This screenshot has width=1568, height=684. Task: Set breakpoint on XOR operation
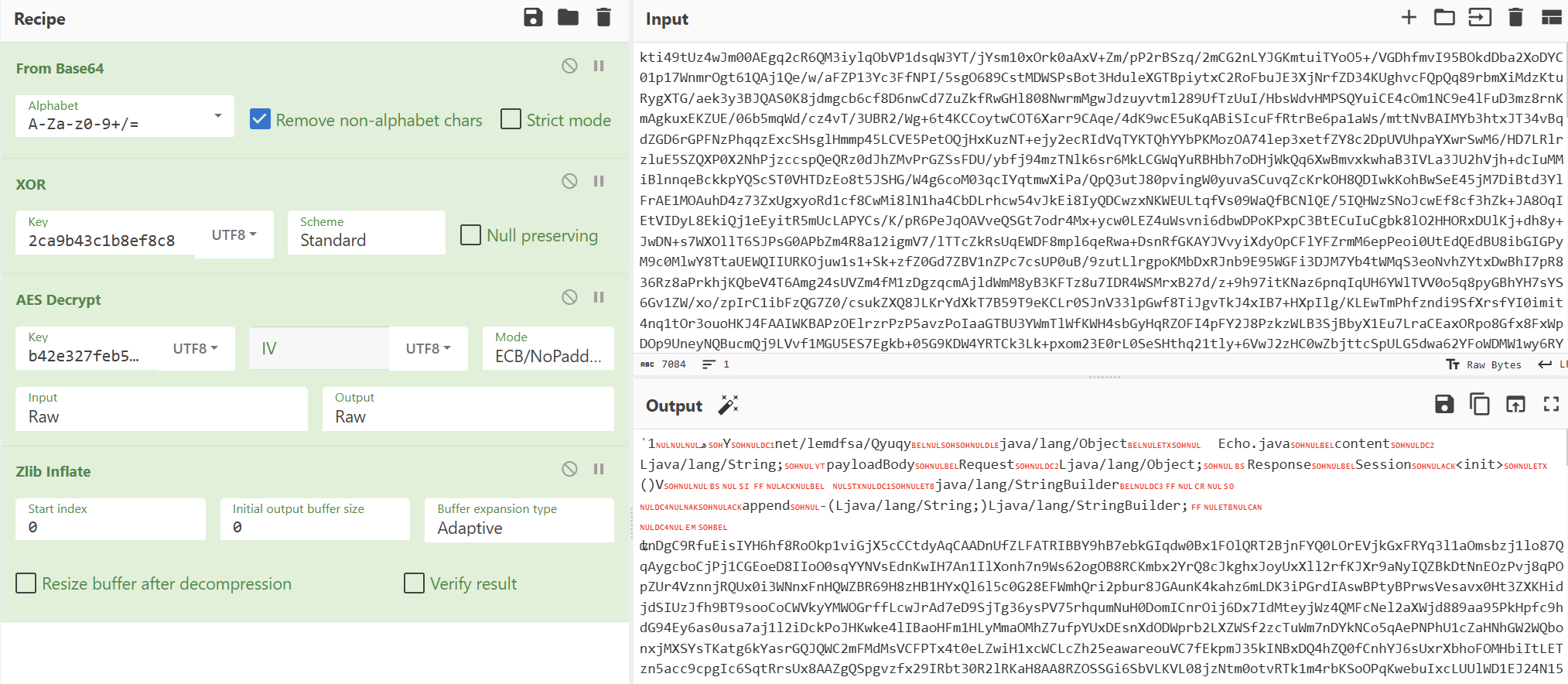tap(599, 181)
